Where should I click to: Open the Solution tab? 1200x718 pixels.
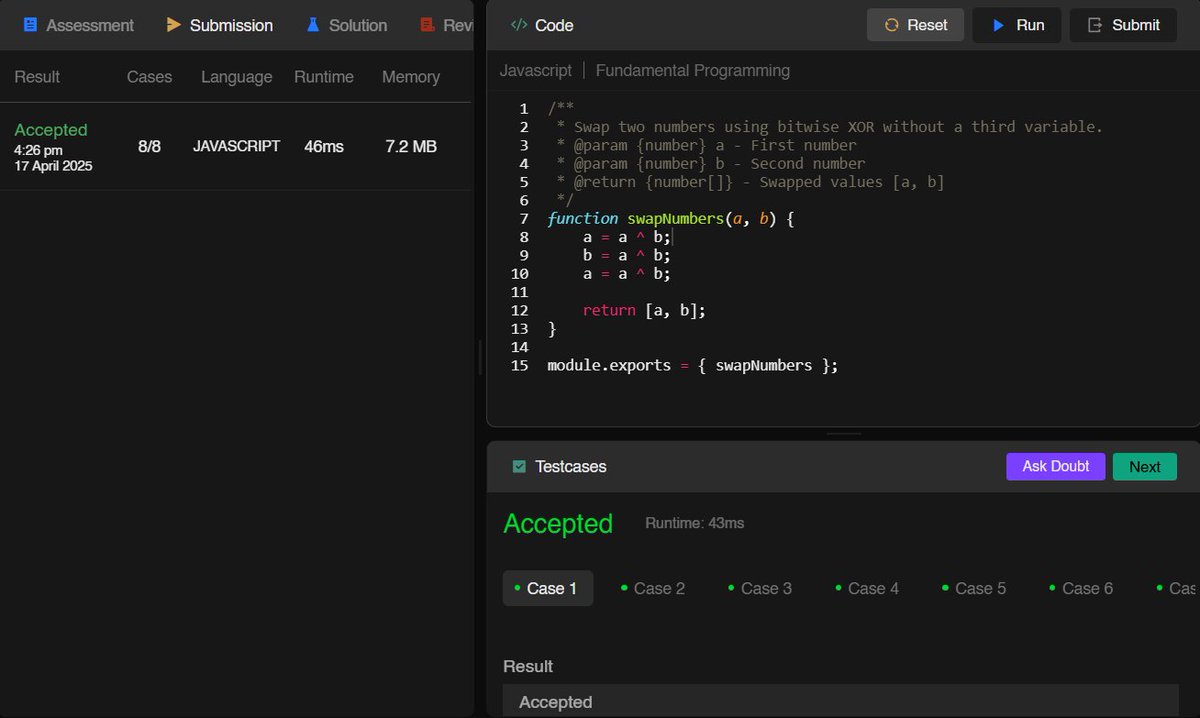click(345, 25)
